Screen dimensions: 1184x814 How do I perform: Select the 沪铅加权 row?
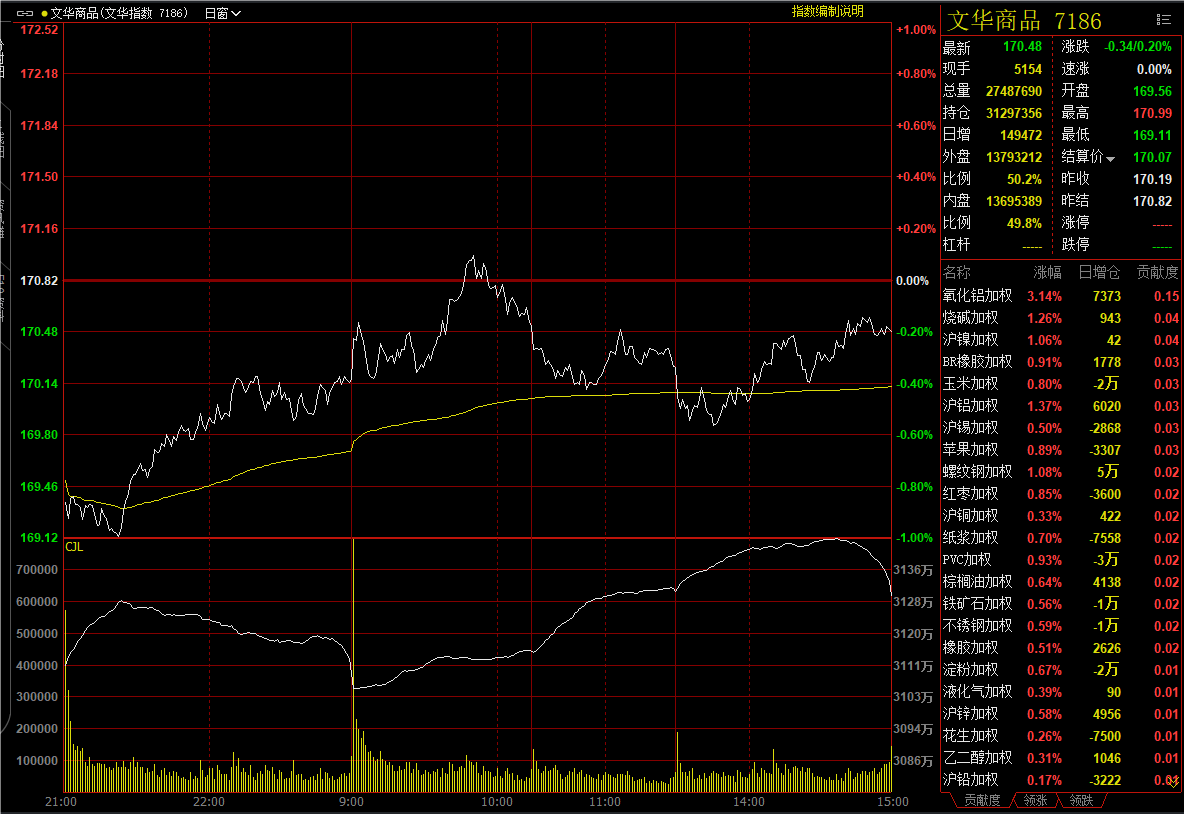[x=1061, y=779]
